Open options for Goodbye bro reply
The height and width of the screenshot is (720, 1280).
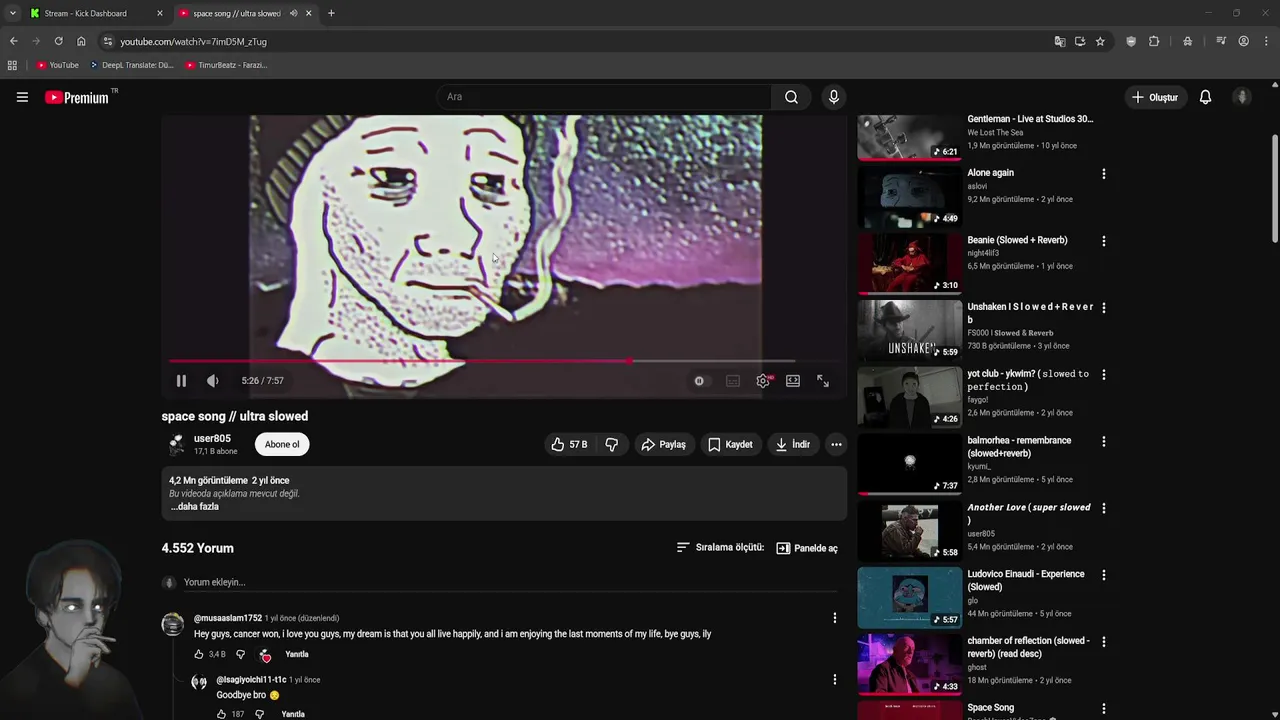835,680
